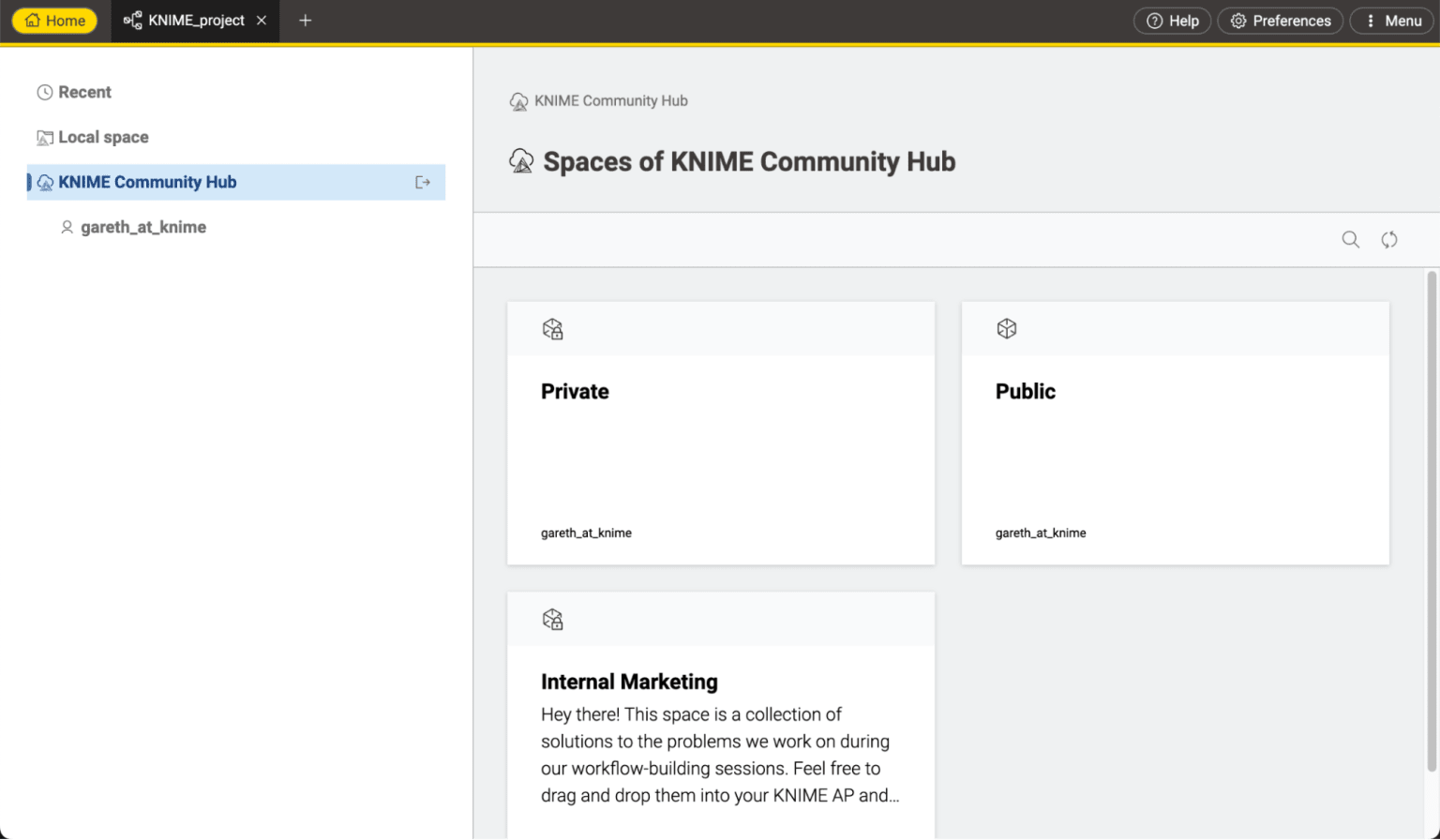Click the user icon beside gareth_at_knime
This screenshot has width=1440, height=840.
67,227
